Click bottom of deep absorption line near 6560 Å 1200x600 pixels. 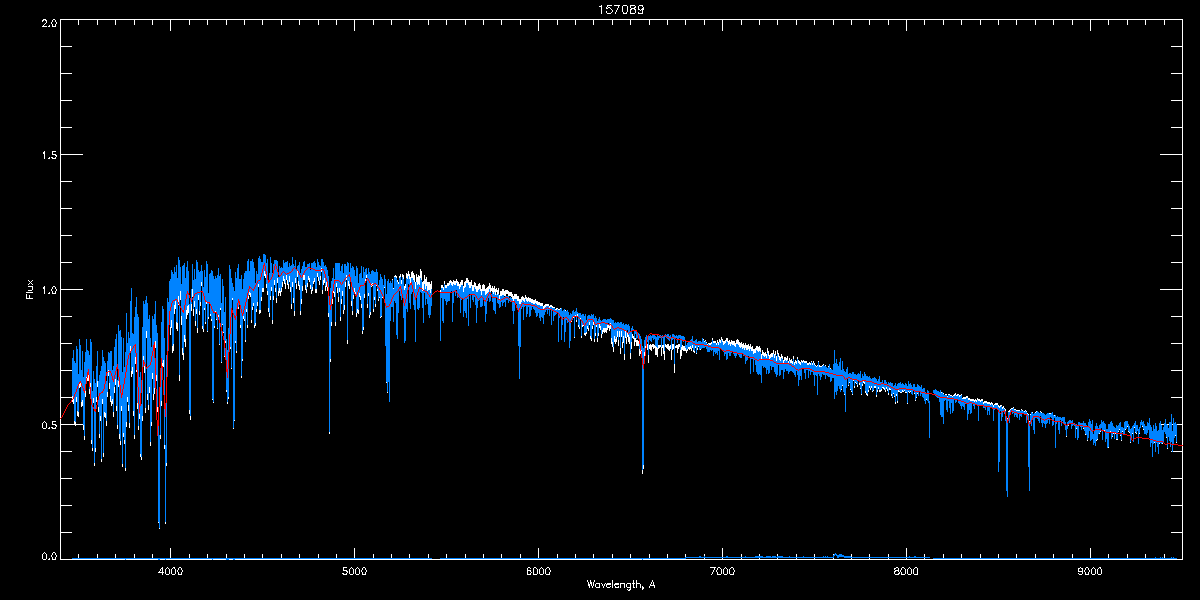coord(642,470)
